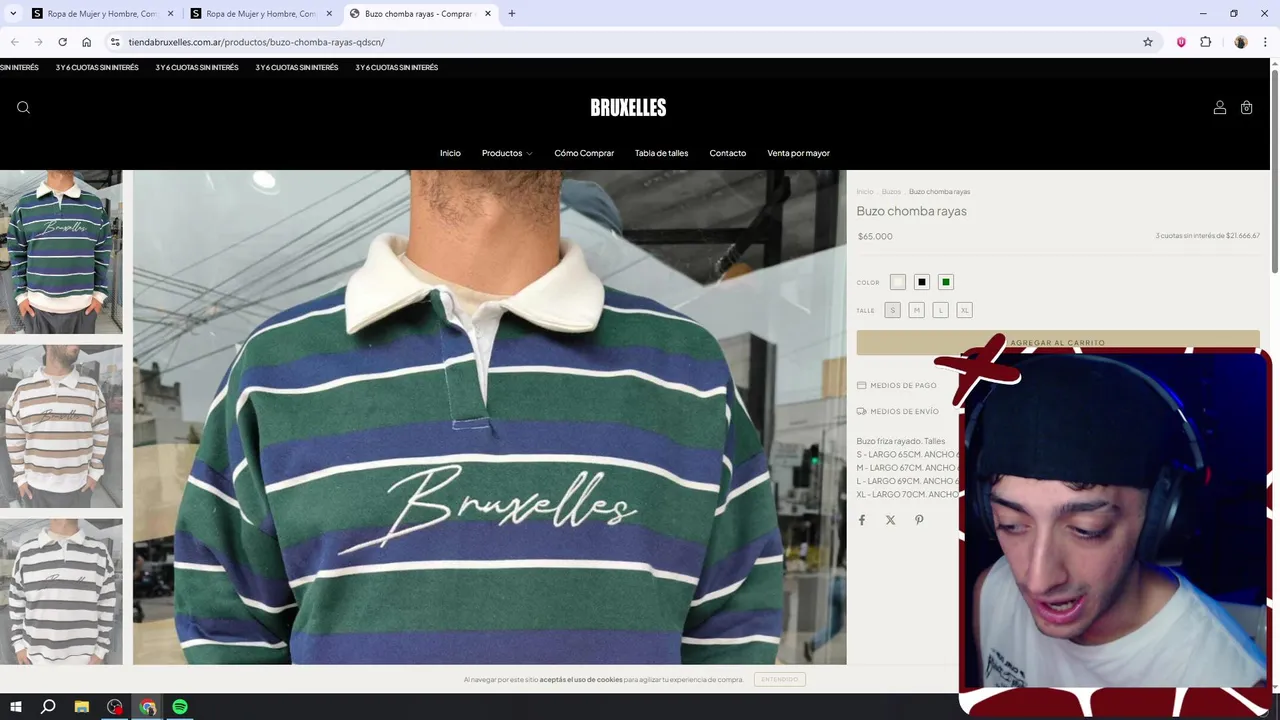
Task: Click the Buzo chomba rayas product title
Action: (x=911, y=211)
